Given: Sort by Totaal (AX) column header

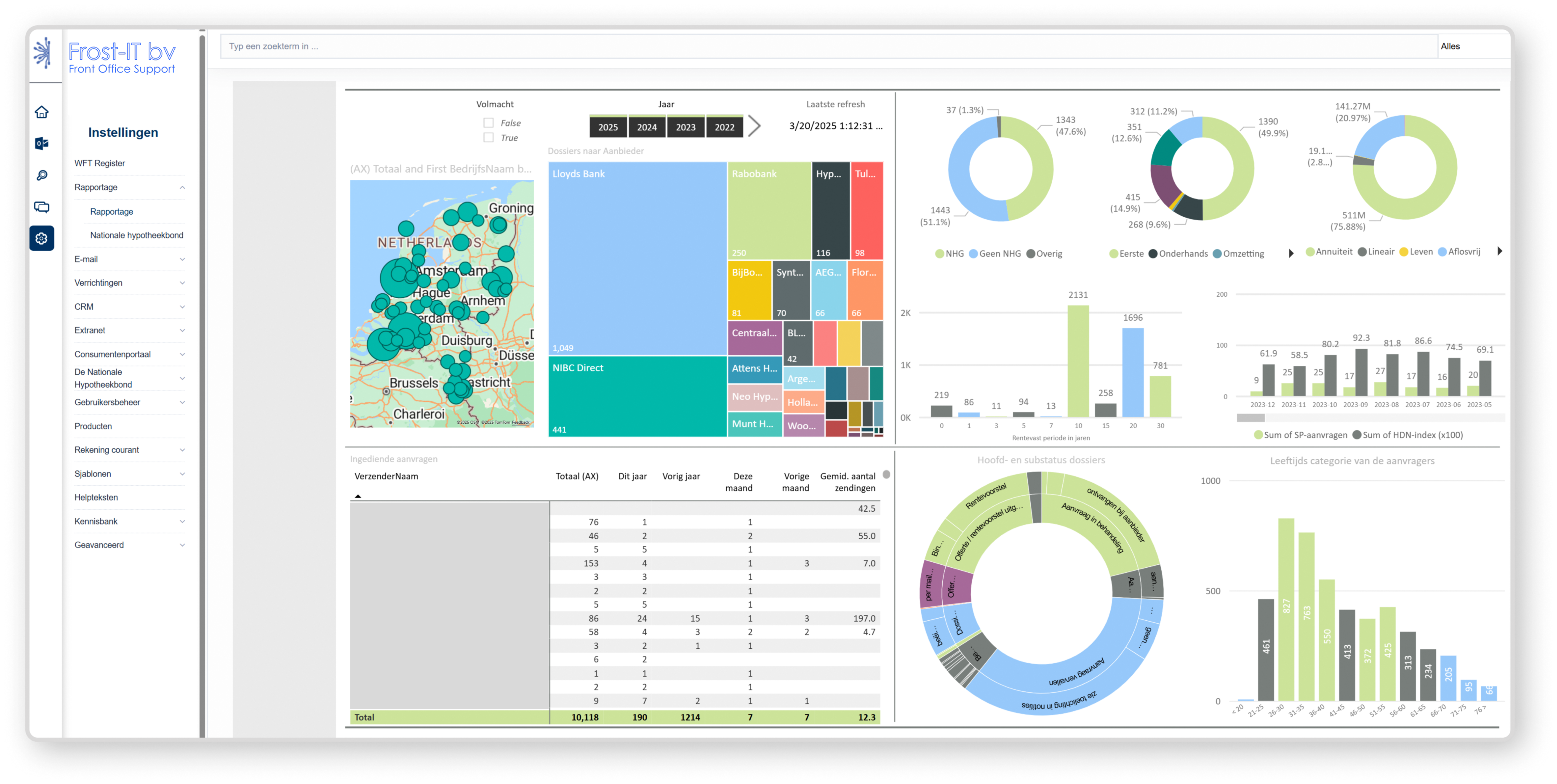Looking at the screenshot, I should point(577,476).
